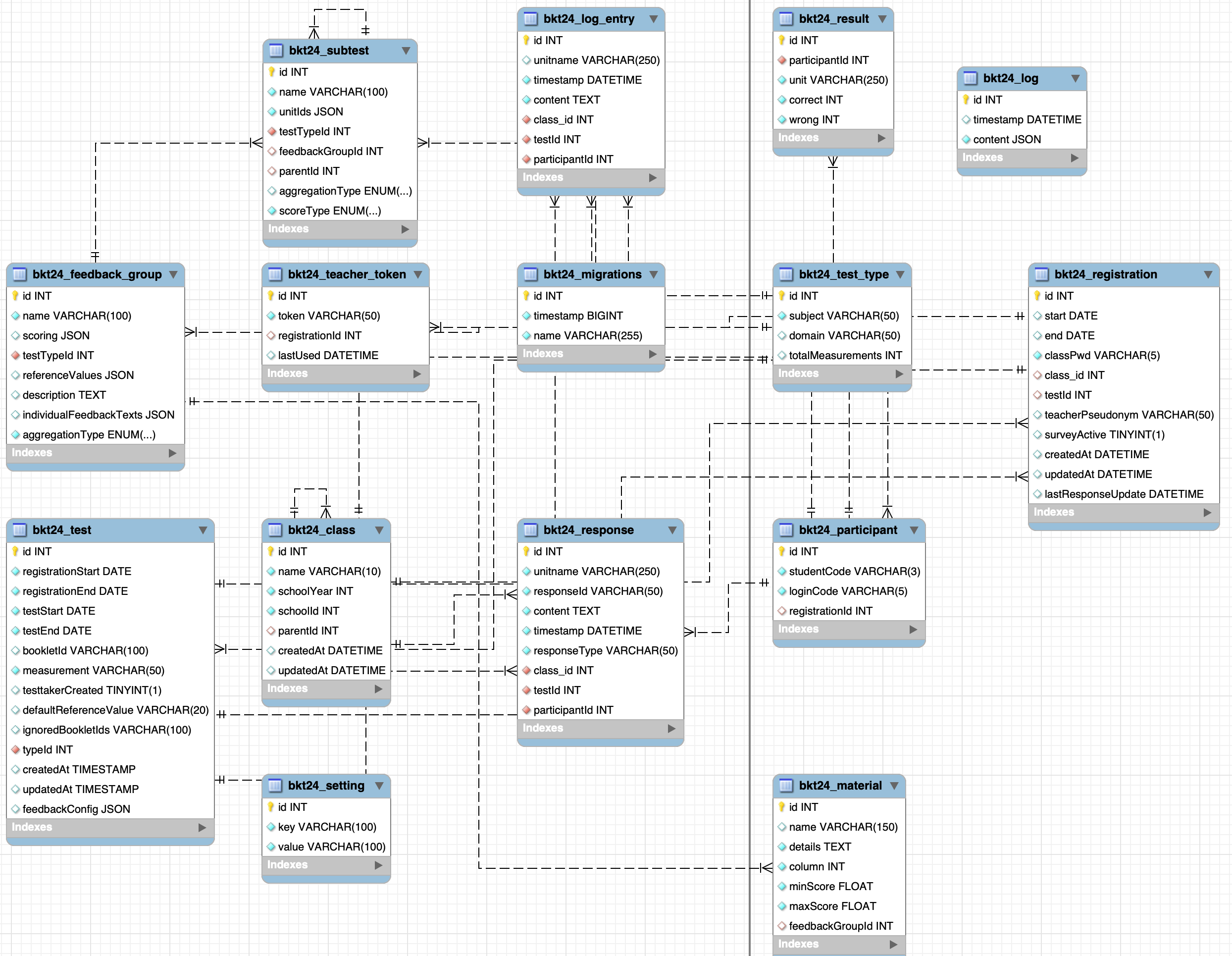Click the bkt24_test_type table icon
The image size is (1232, 956).
pyautogui.click(x=786, y=275)
